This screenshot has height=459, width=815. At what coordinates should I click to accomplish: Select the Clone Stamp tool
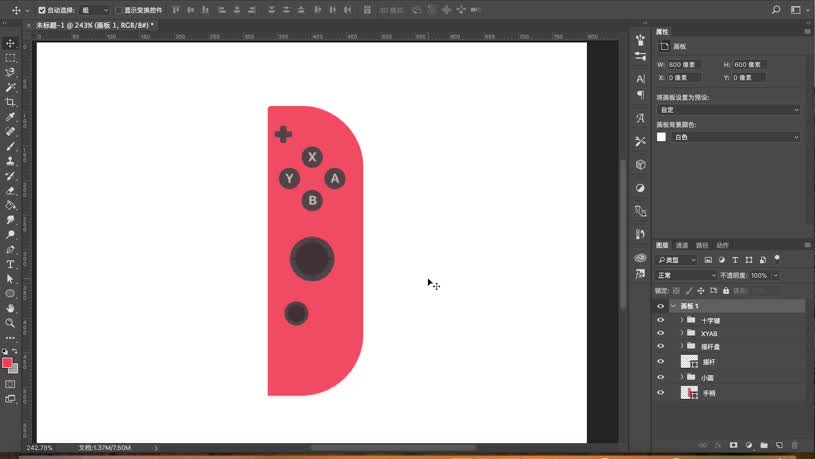tap(10, 161)
